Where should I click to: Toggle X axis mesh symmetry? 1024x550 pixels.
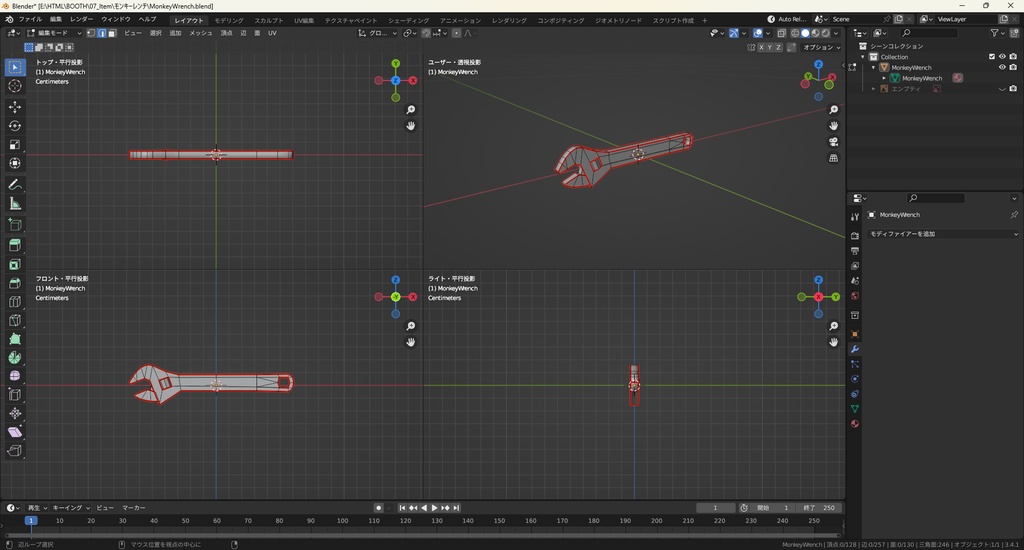point(761,47)
